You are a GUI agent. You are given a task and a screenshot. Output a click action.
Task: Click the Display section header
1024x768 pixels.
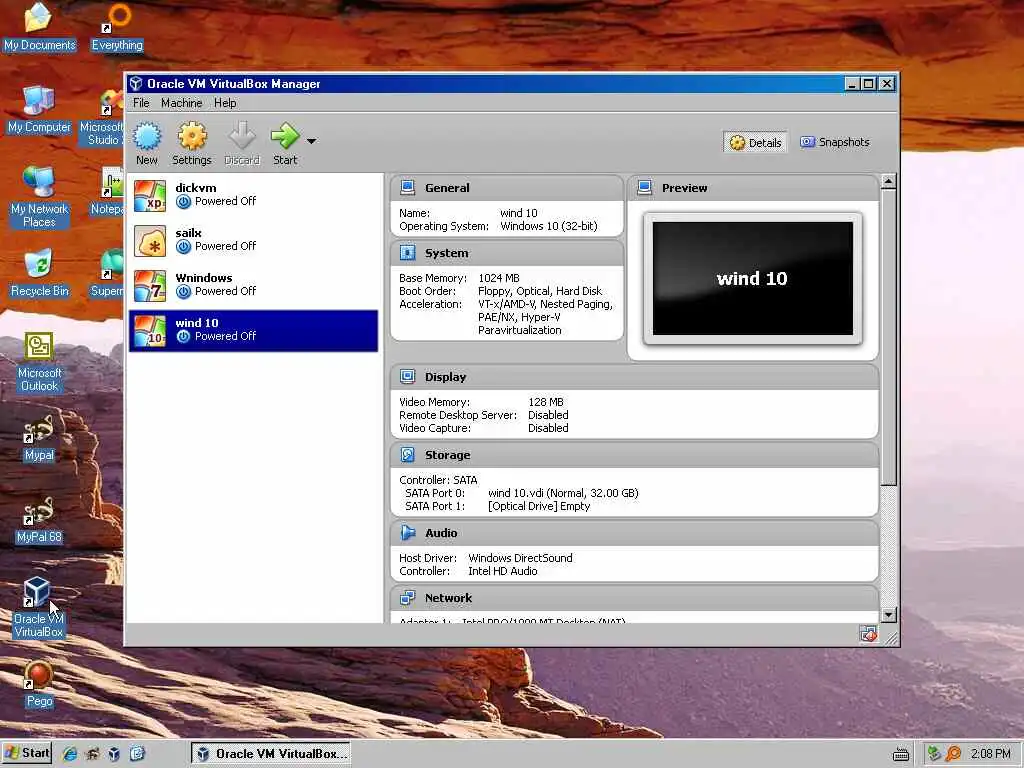[x=635, y=377]
